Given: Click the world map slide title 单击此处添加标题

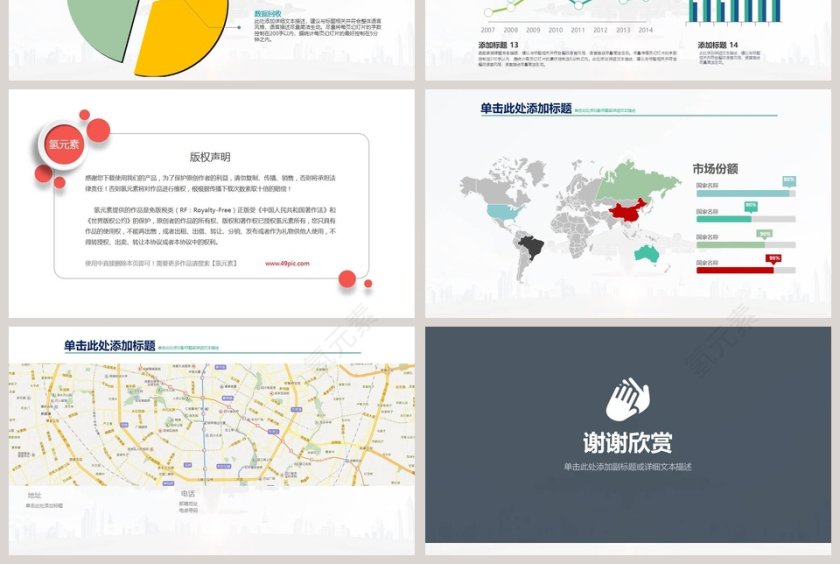Looking at the screenshot, I should 526,109.
